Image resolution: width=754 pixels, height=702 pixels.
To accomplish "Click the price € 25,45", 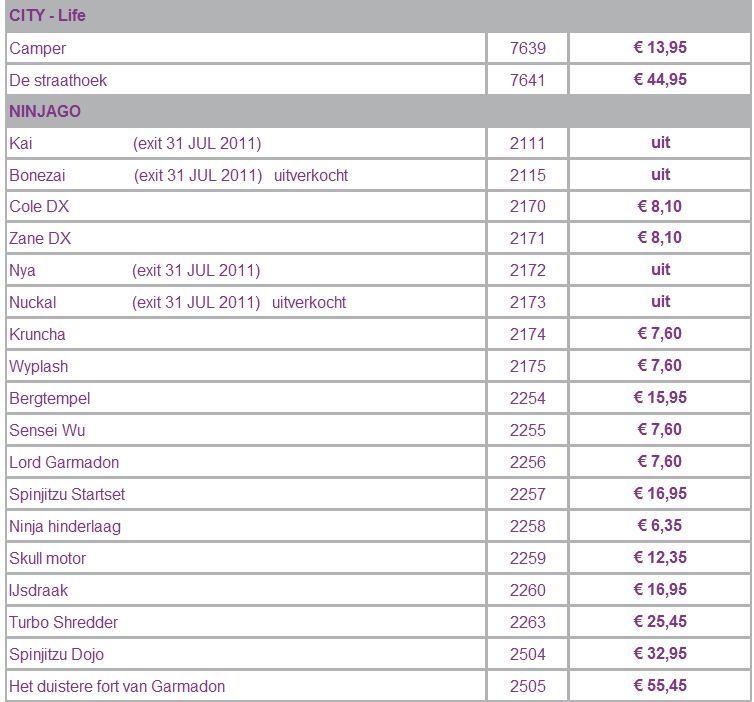I will 660,621.
